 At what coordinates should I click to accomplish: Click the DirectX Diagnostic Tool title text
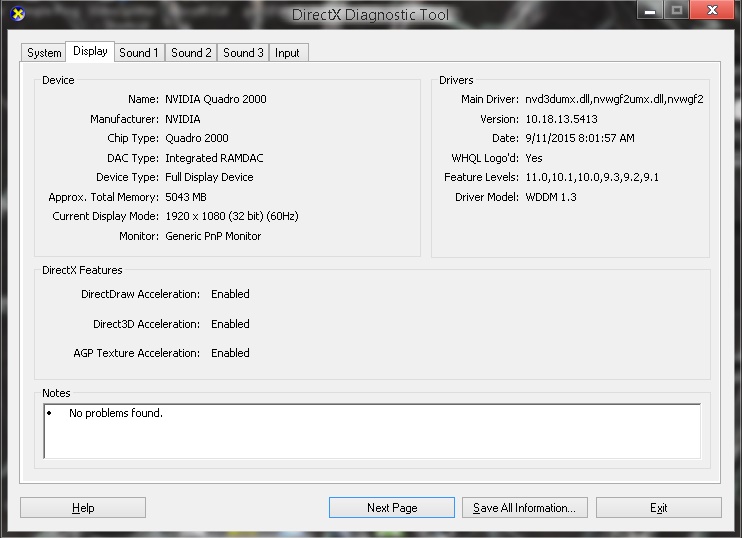point(370,15)
